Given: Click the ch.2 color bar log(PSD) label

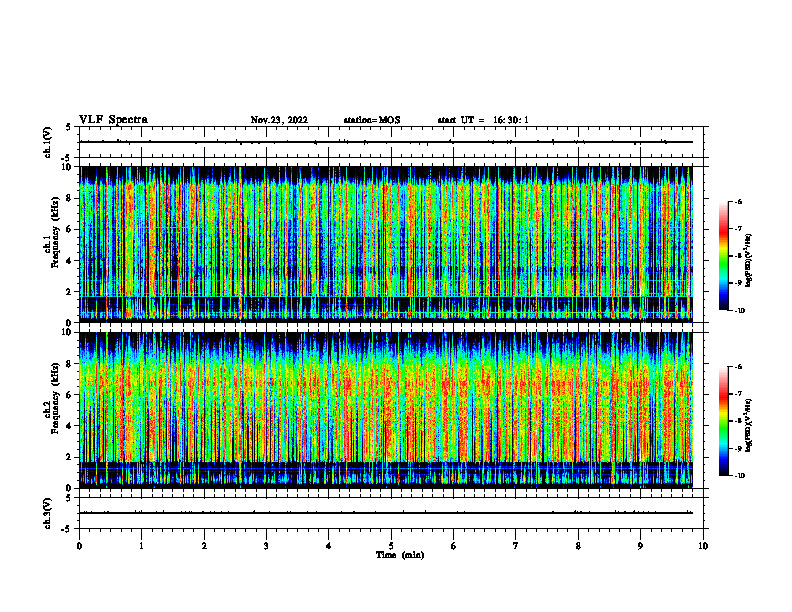Looking at the screenshot, I should (x=749, y=425).
